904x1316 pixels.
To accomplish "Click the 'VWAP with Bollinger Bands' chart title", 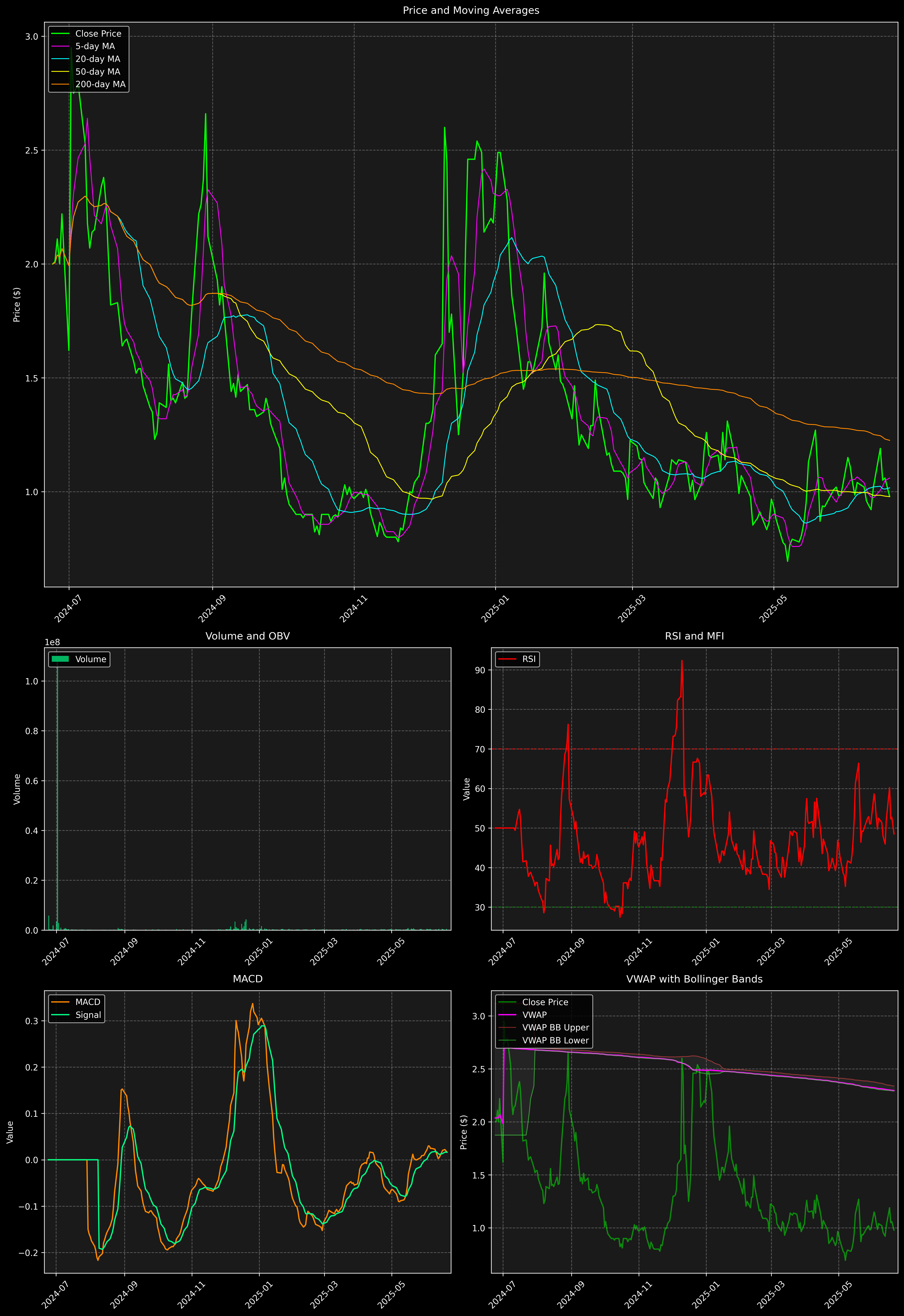I will click(694, 979).
